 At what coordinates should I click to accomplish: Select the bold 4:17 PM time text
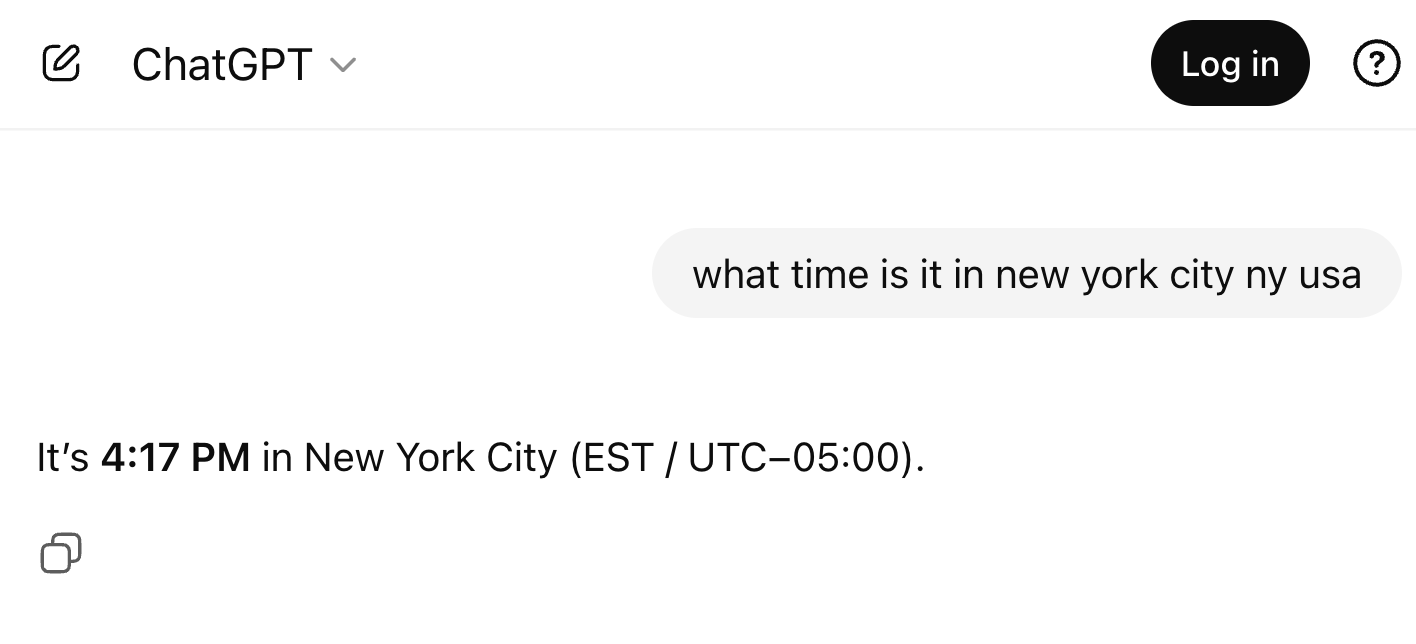click(176, 457)
